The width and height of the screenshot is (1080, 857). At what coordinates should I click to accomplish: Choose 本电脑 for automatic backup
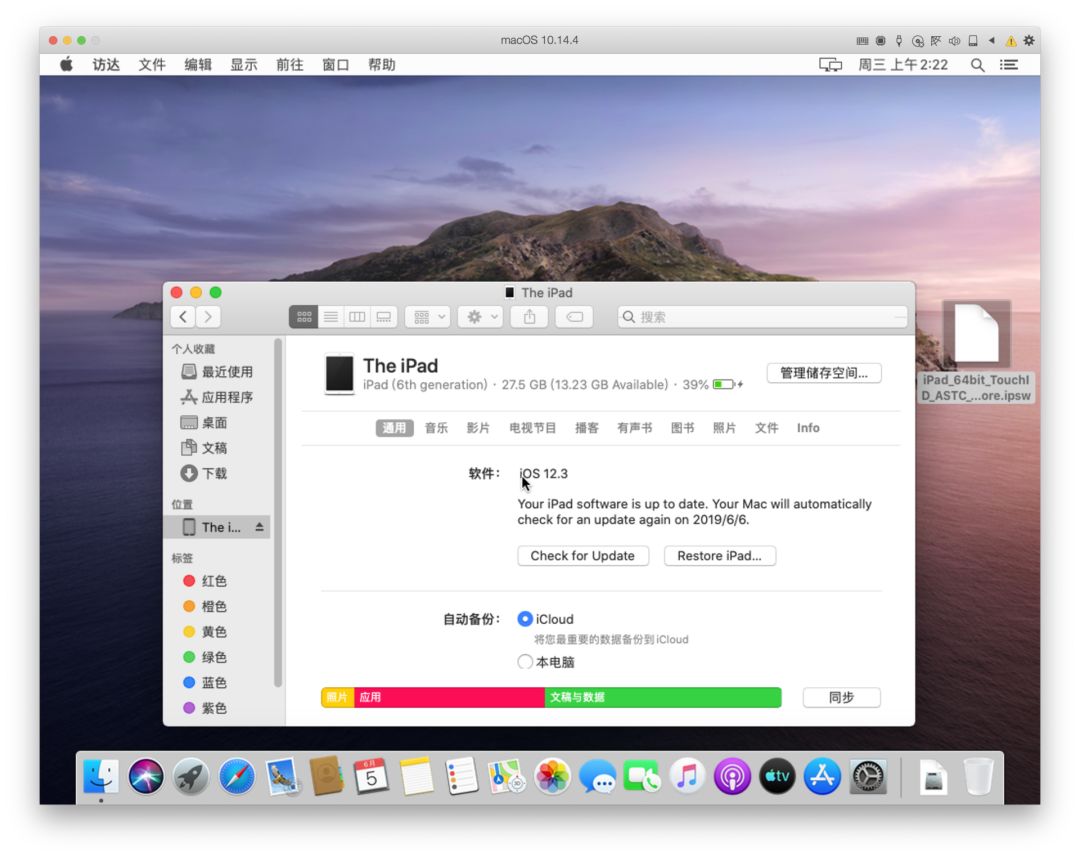point(525,661)
